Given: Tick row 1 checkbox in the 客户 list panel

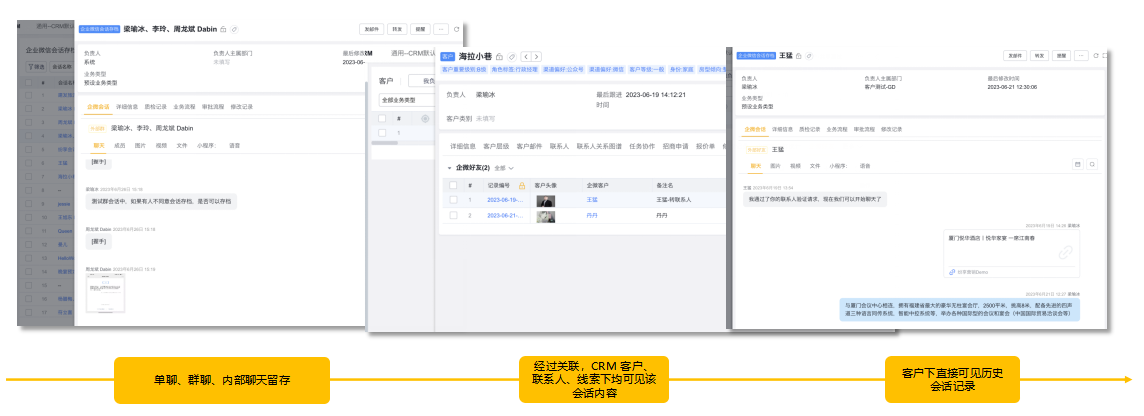Looking at the screenshot, I should coord(382,133).
